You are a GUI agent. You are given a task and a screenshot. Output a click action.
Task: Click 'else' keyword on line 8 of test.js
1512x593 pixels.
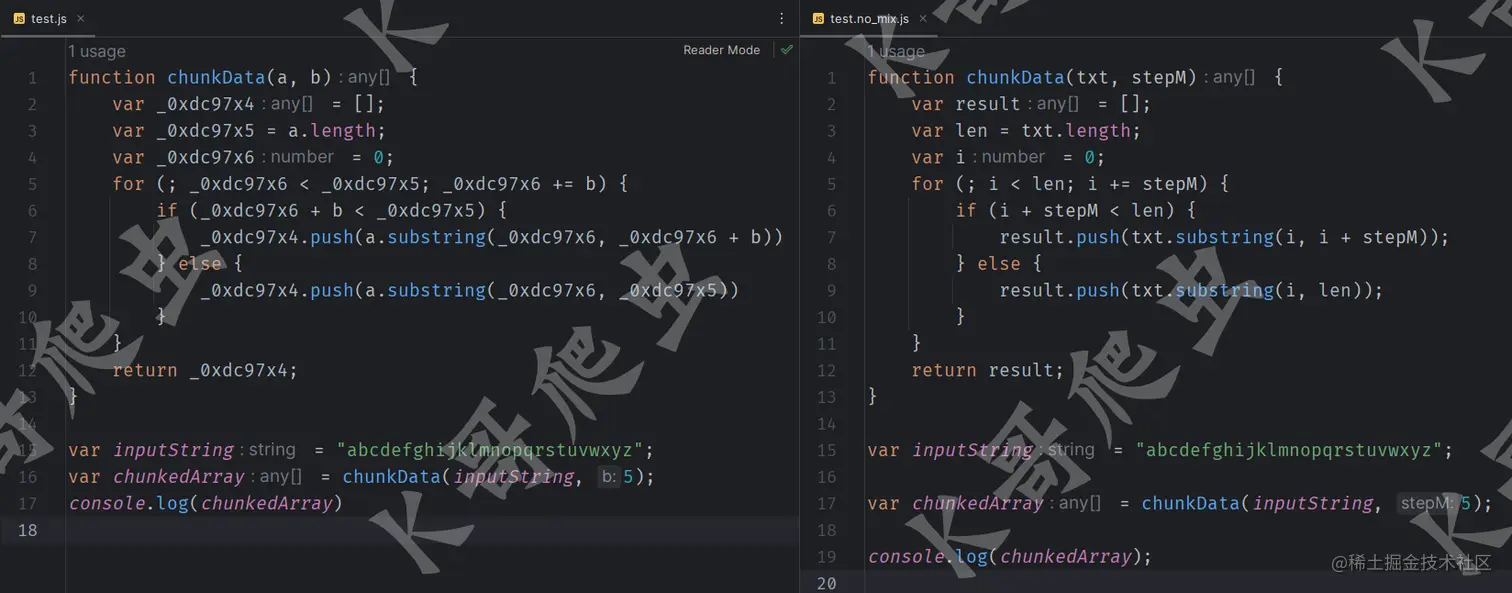(199, 264)
